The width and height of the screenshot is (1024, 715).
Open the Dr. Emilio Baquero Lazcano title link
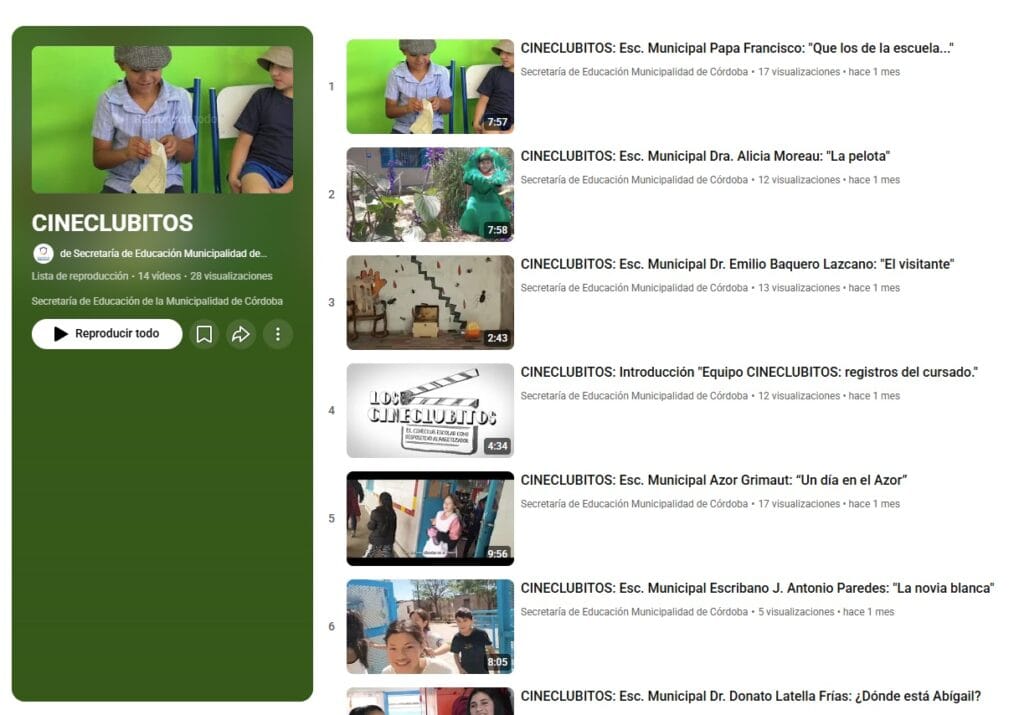(737, 264)
